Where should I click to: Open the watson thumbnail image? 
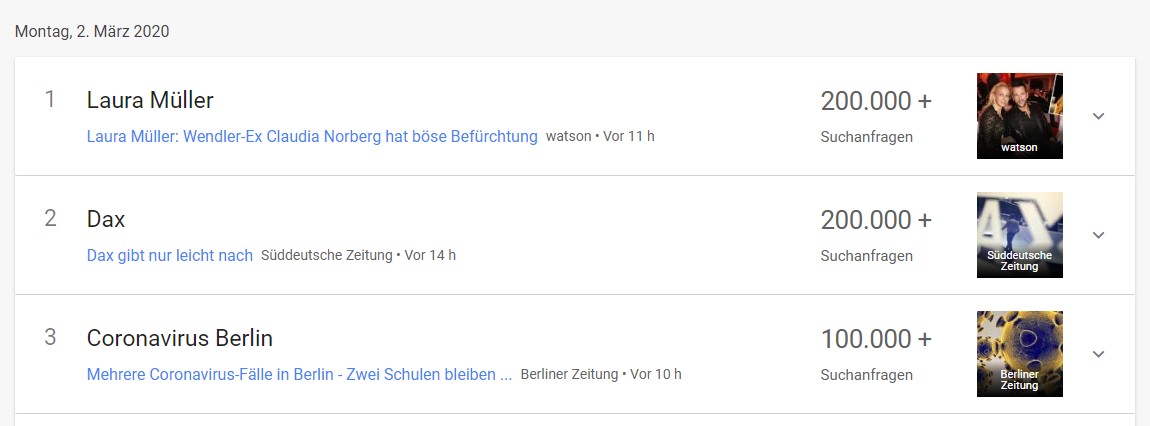click(x=1019, y=115)
